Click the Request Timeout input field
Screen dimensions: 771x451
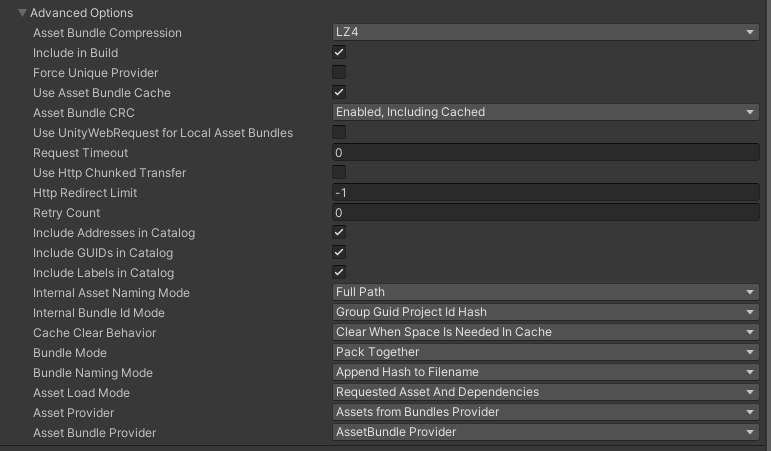point(545,153)
